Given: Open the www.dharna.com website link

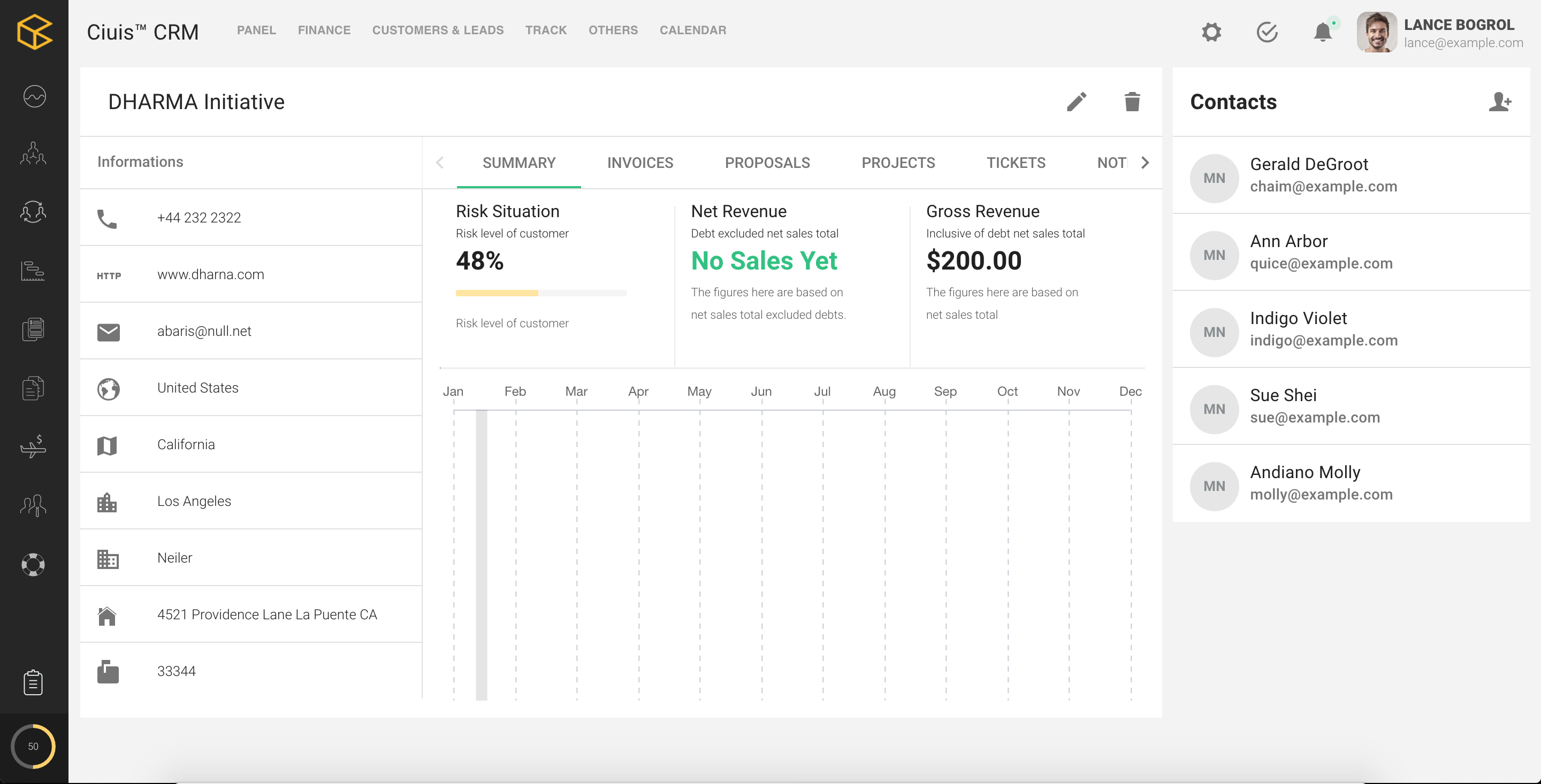Looking at the screenshot, I should 210,274.
